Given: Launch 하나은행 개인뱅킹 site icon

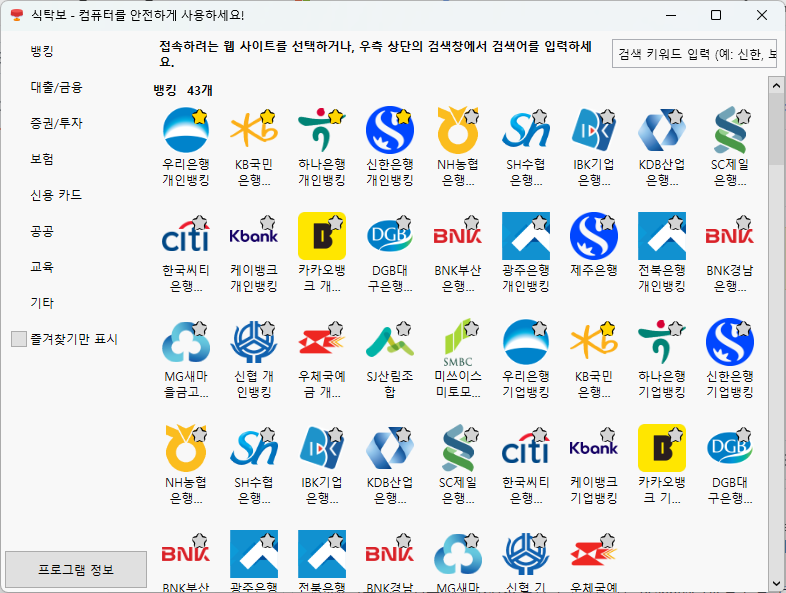Looking at the screenshot, I should (x=322, y=130).
